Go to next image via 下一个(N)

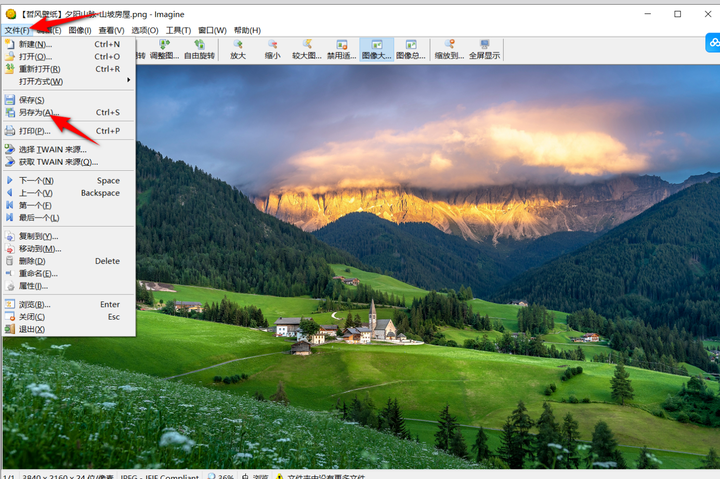69,180
